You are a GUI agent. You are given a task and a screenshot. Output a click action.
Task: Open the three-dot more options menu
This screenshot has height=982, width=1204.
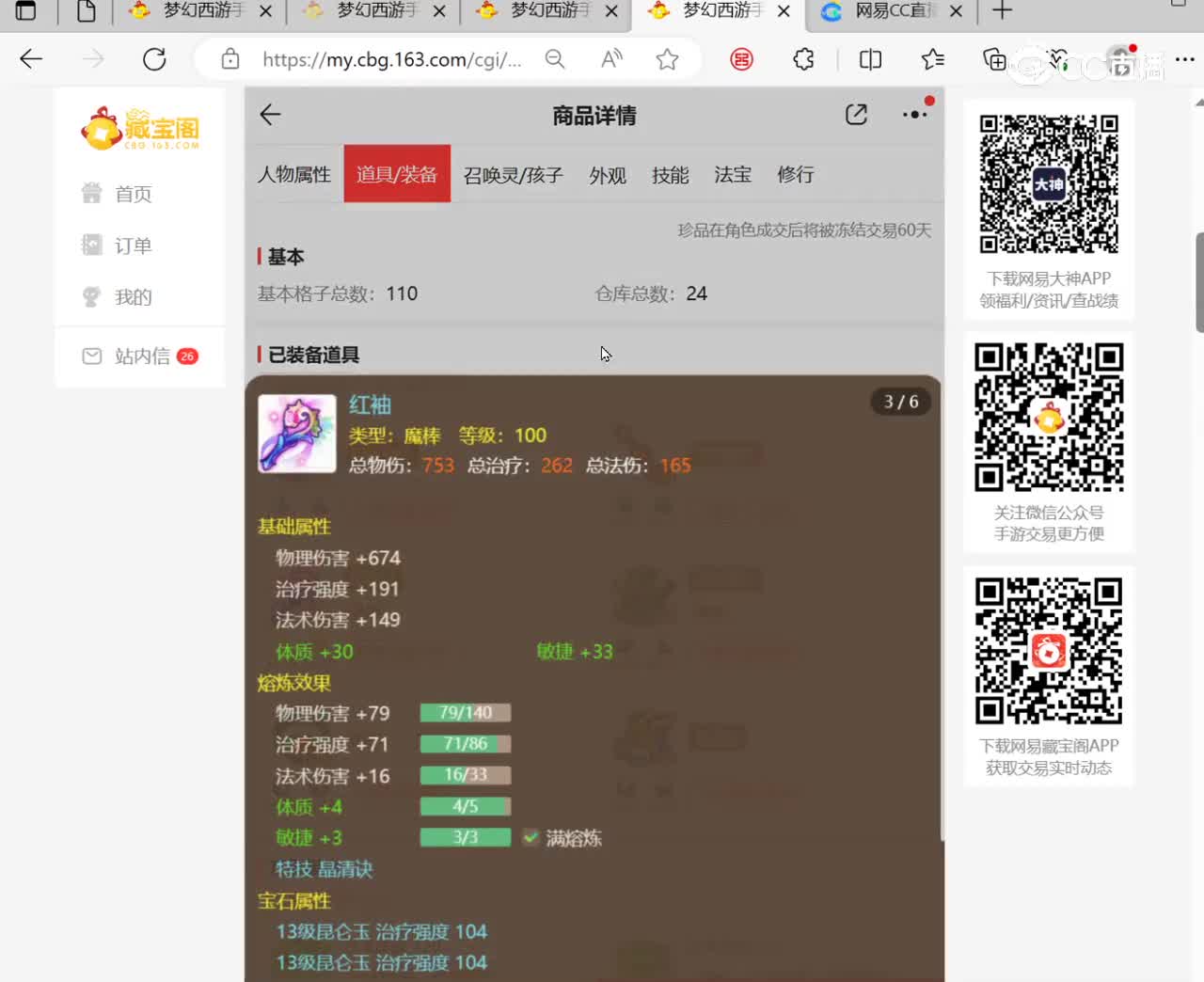914,115
